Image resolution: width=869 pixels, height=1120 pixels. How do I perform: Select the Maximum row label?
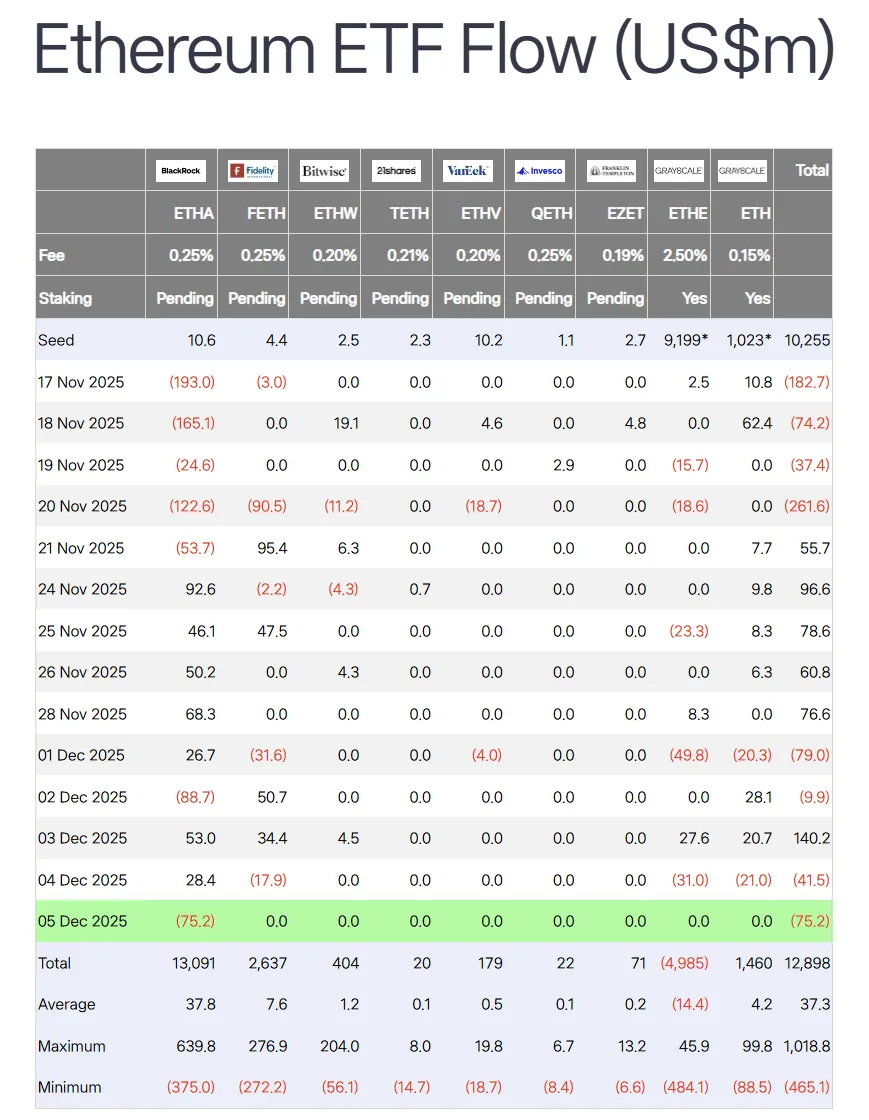[72, 1046]
